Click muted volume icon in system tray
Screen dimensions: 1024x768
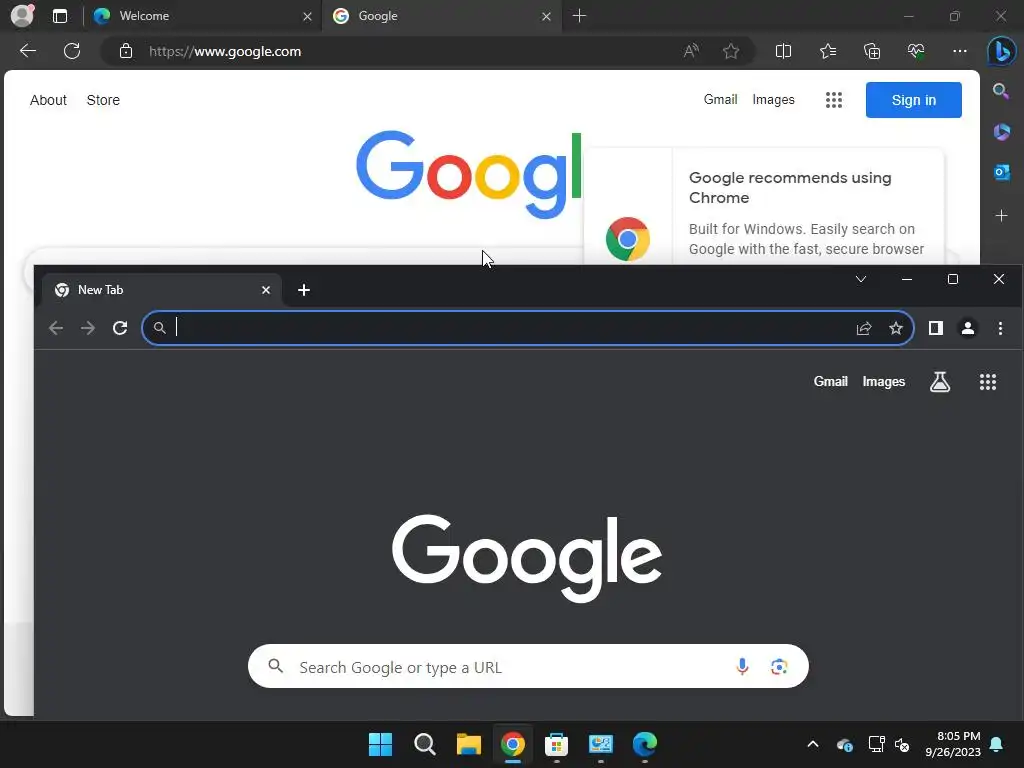tap(902, 744)
